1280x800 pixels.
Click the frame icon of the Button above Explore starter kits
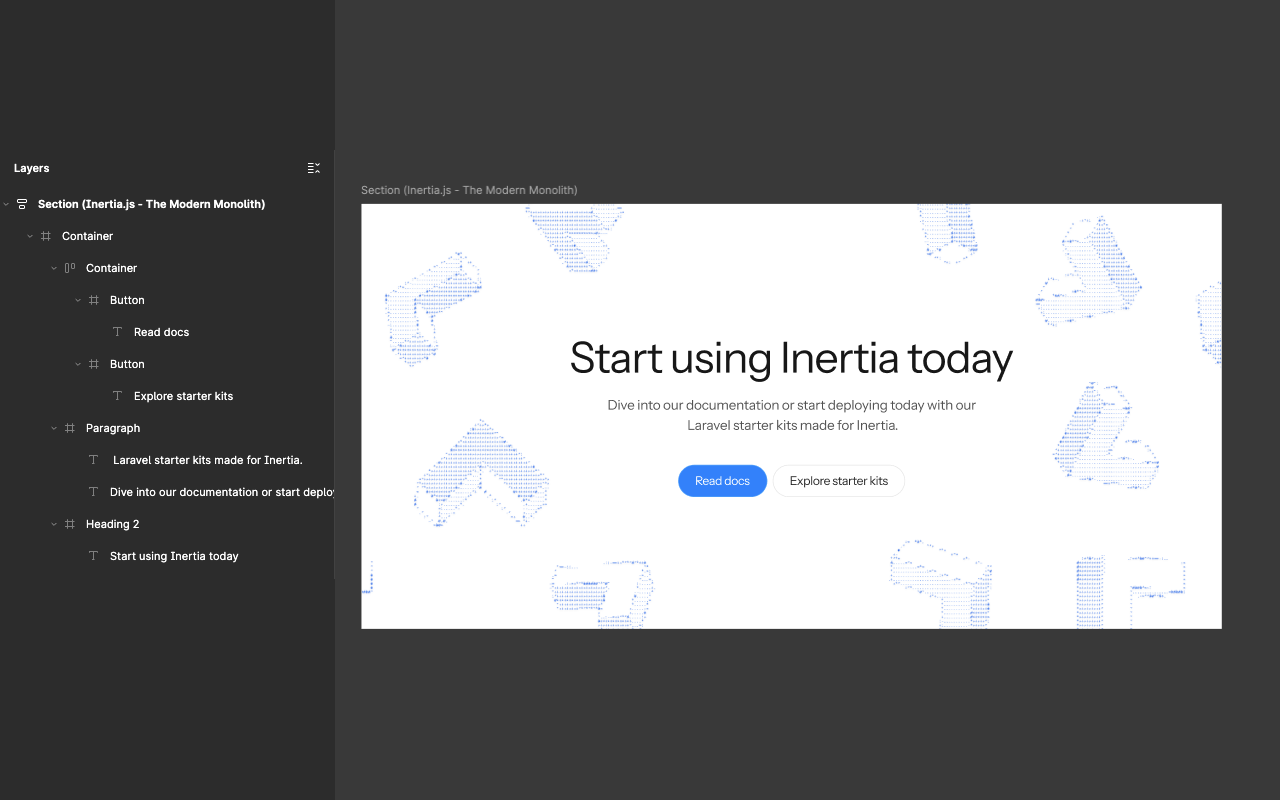tap(94, 364)
